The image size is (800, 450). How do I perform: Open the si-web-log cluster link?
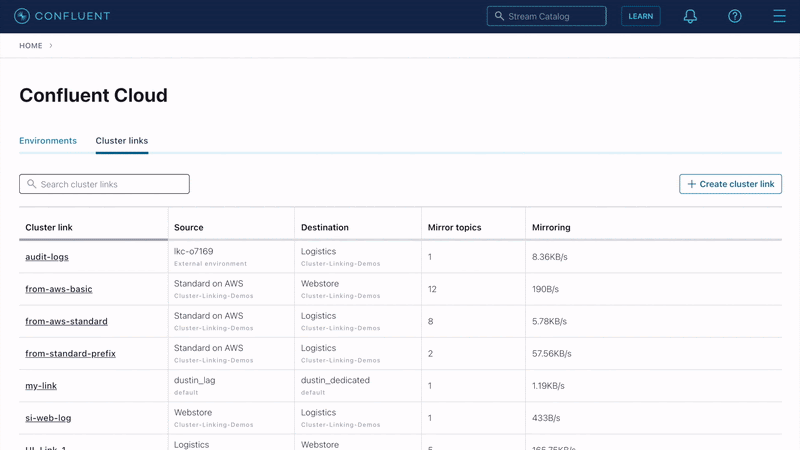click(48, 418)
